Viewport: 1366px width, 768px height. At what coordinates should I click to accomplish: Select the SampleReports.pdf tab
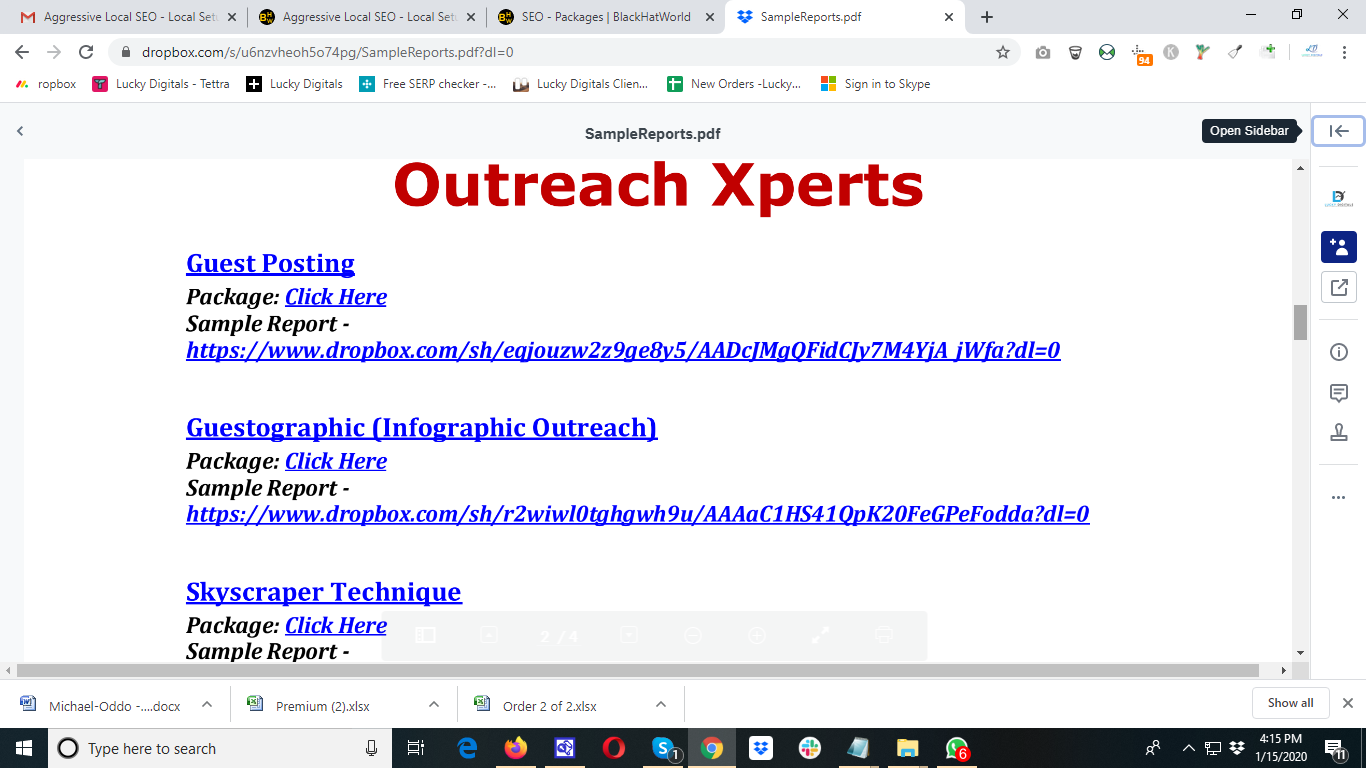click(845, 17)
